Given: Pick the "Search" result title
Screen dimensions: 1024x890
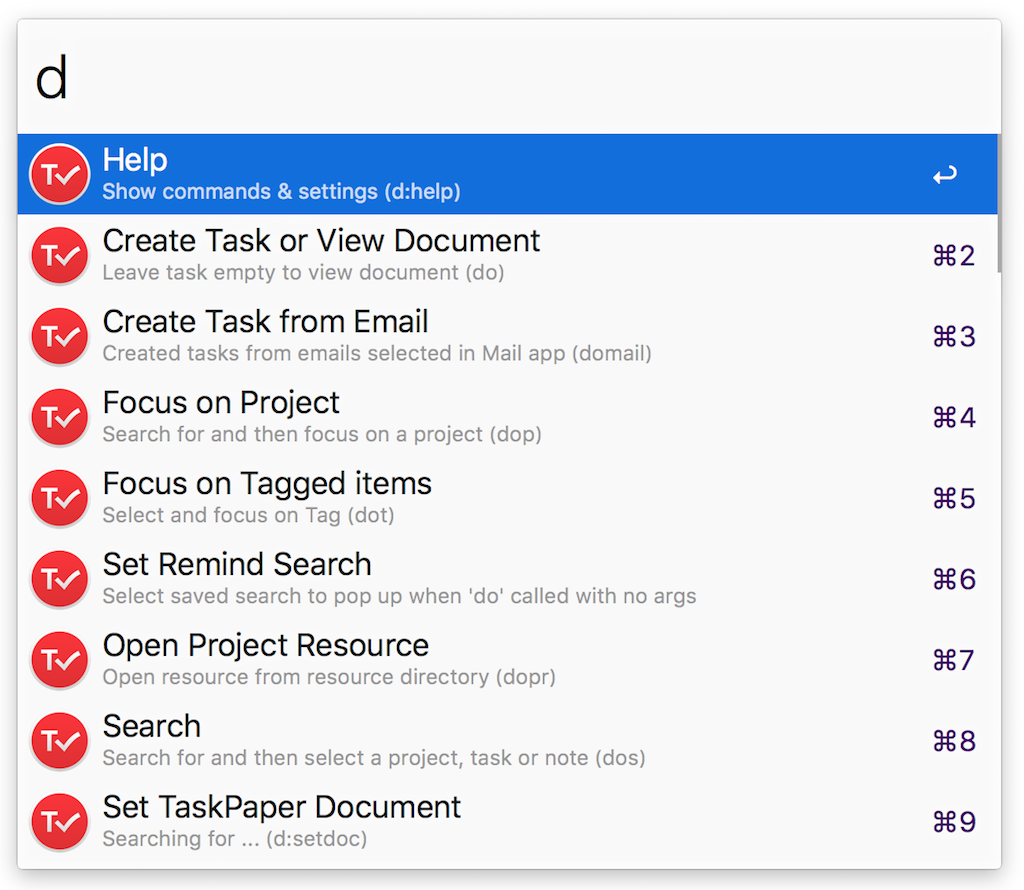Looking at the screenshot, I should tap(152, 727).
